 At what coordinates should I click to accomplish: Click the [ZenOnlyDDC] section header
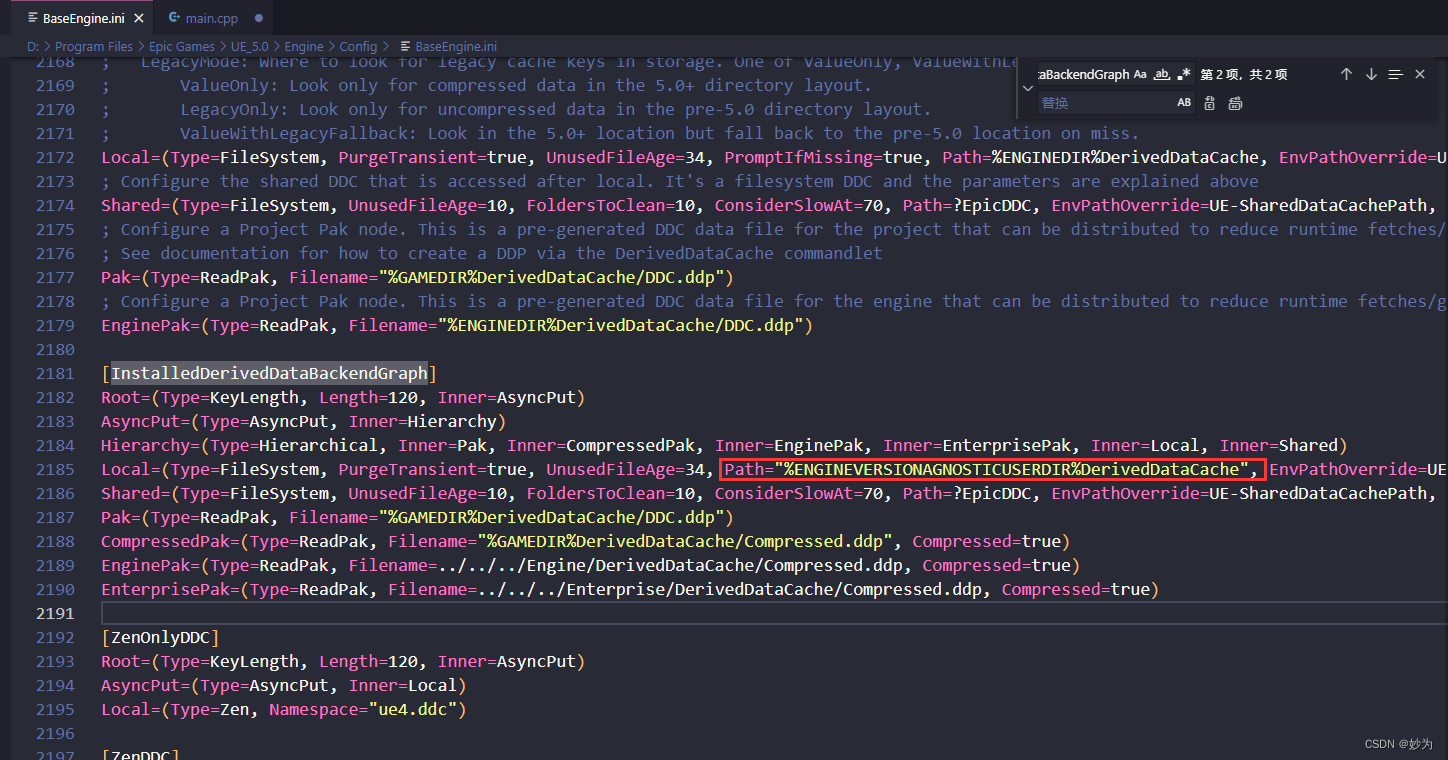tap(160, 637)
